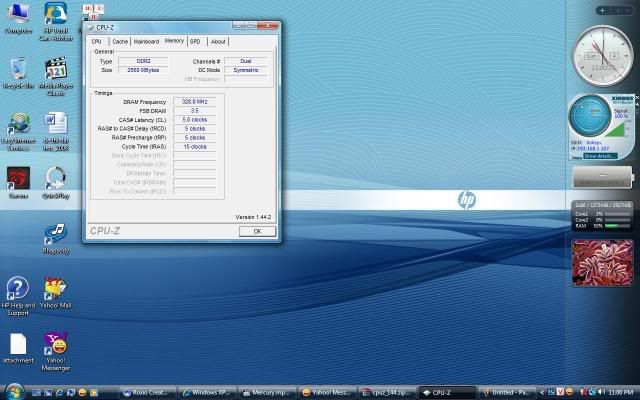
Task: Click the Windows Start orb
Action: click(x=14, y=391)
